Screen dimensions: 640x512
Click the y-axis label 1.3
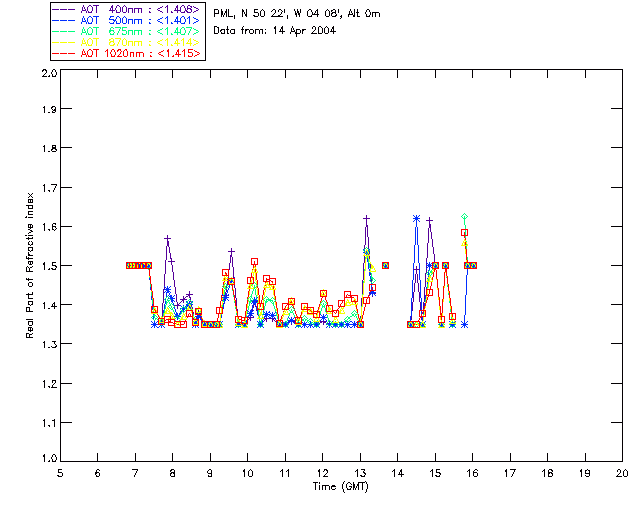49,344
